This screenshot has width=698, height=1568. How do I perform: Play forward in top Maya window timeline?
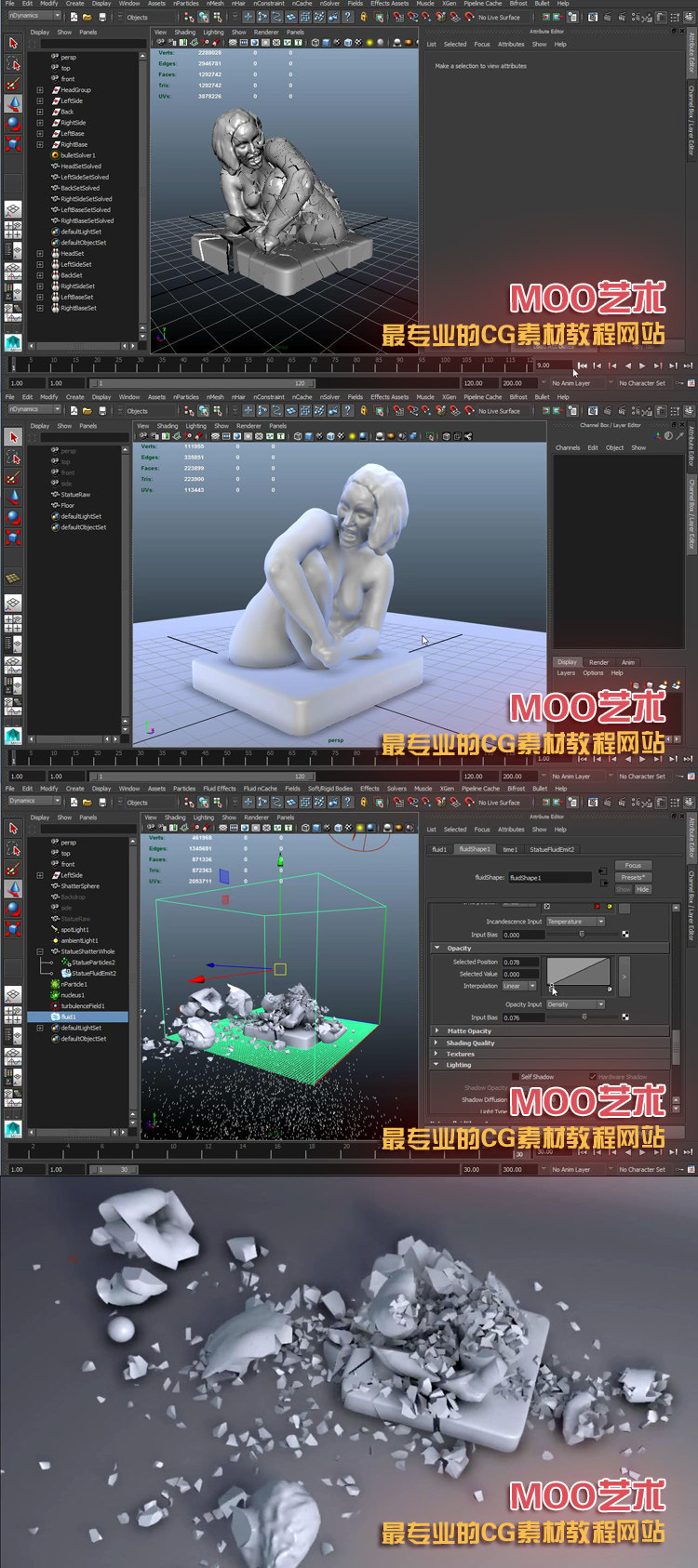[x=642, y=365]
